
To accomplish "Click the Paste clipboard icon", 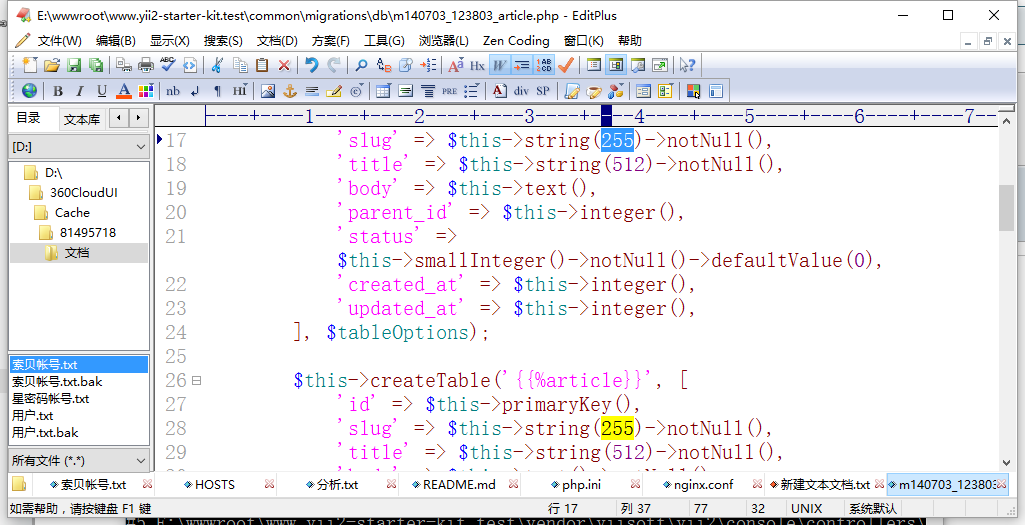I will coord(262,65).
